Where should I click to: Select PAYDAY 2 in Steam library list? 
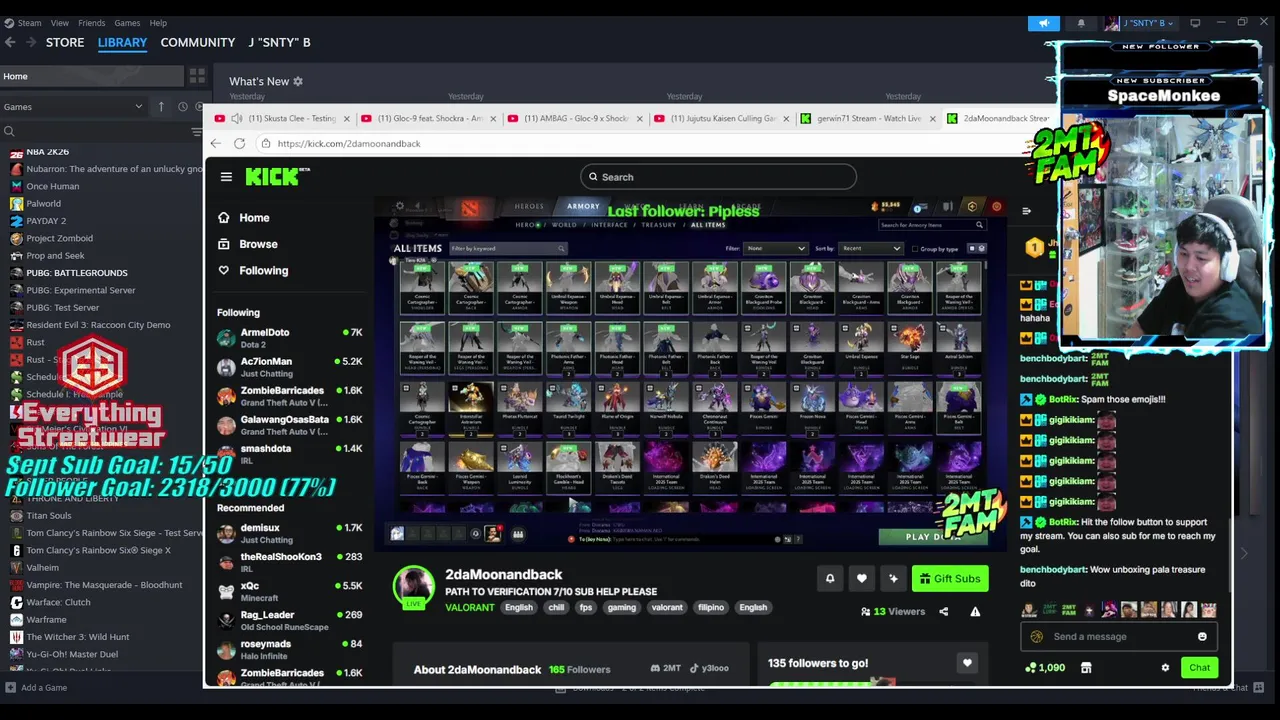[46, 221]
